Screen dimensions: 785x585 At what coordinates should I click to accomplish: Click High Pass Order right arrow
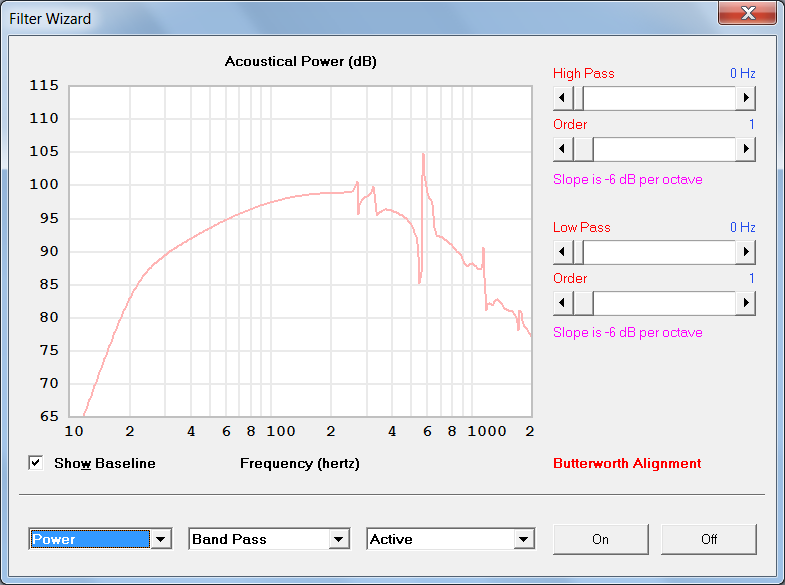coord(745,149)
